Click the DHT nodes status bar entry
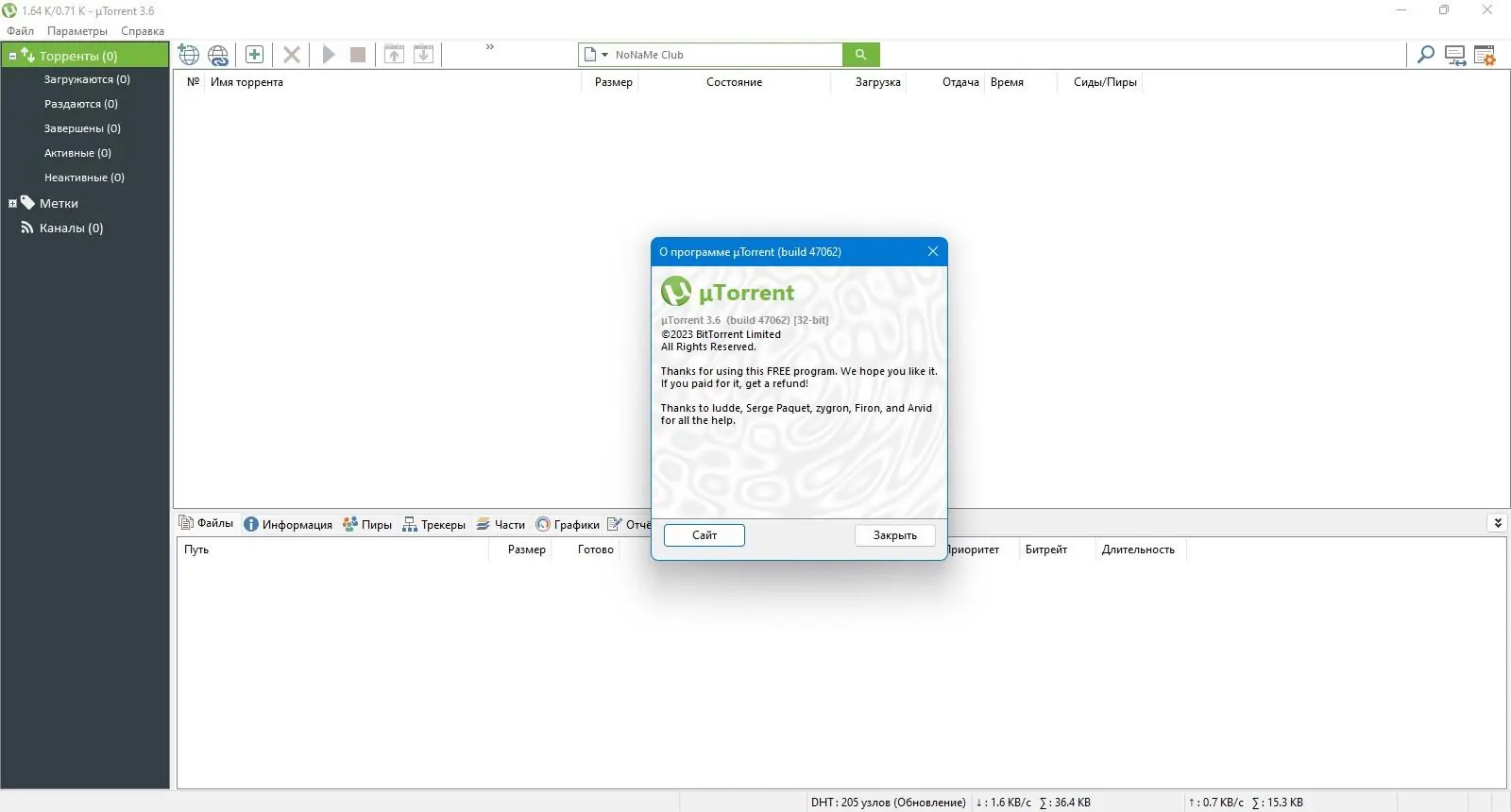Image resolution: width=1511 pixels, height=812 pixels. (x=889, y=803)
